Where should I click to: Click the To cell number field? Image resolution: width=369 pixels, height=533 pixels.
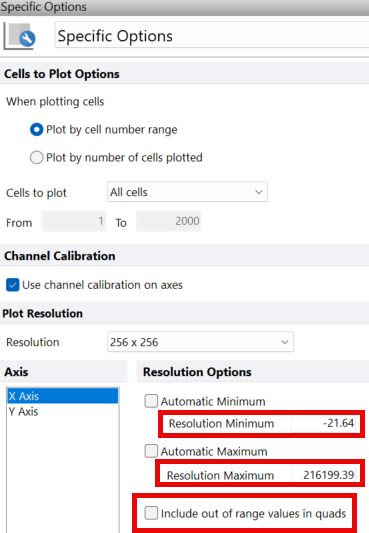point(169,221)
